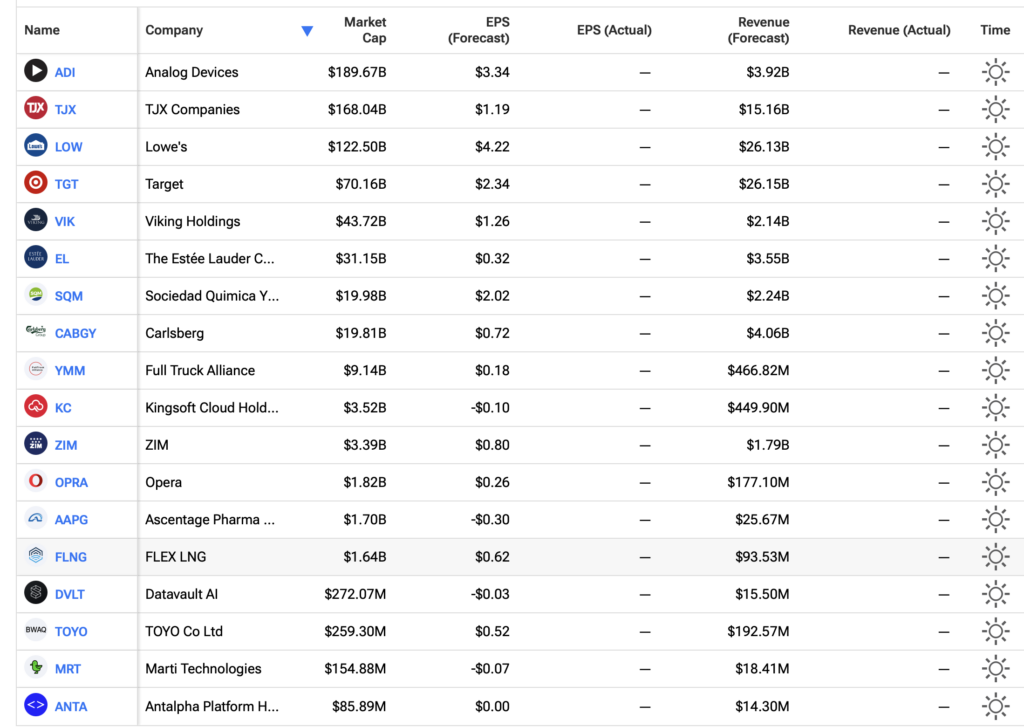1024x727 pixels.
Task: Click the TJX red company logo
Action: [x=36, y=108]
